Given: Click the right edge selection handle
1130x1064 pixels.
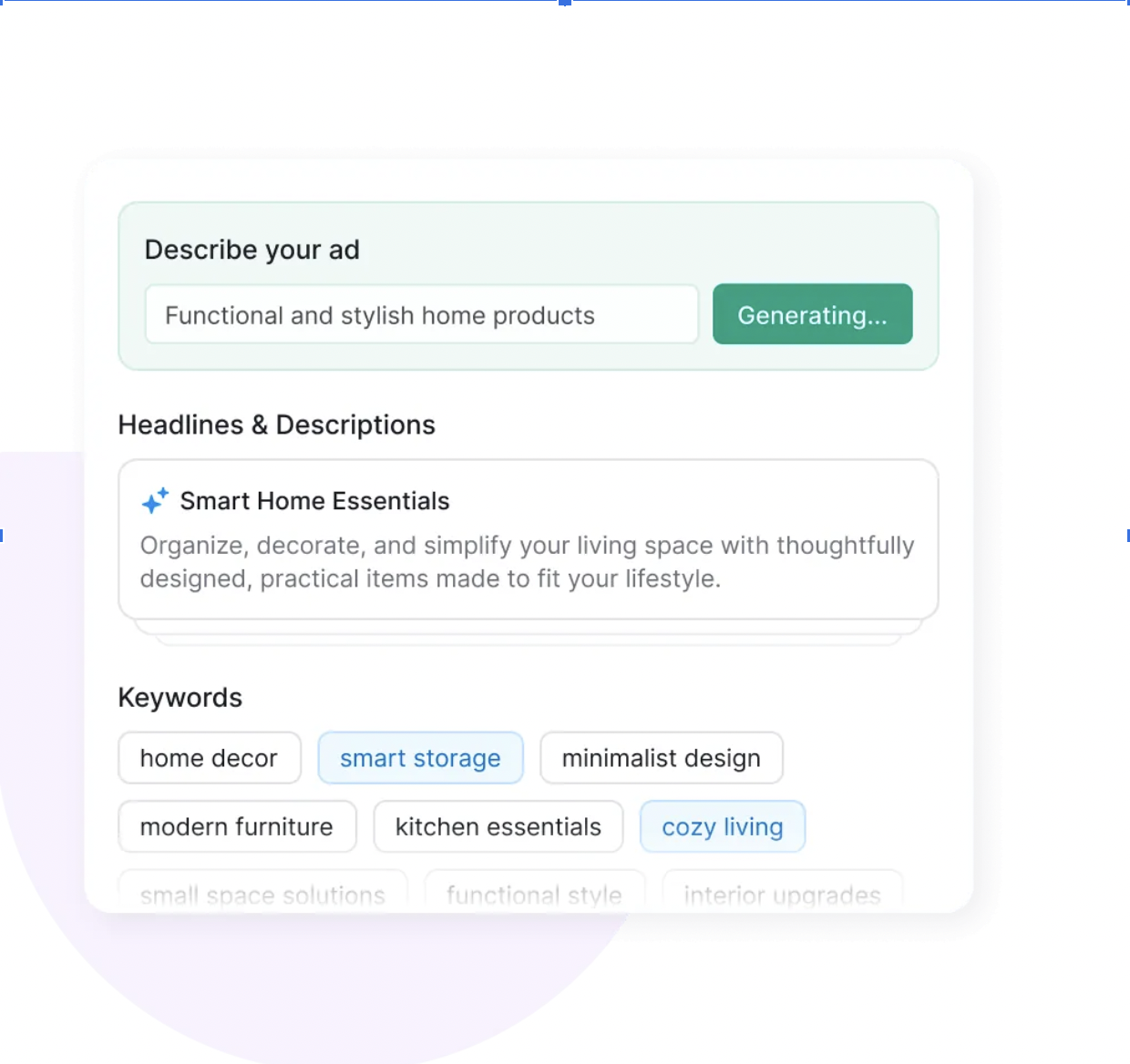Looking at the screenshot, I should click(1127, 536).
